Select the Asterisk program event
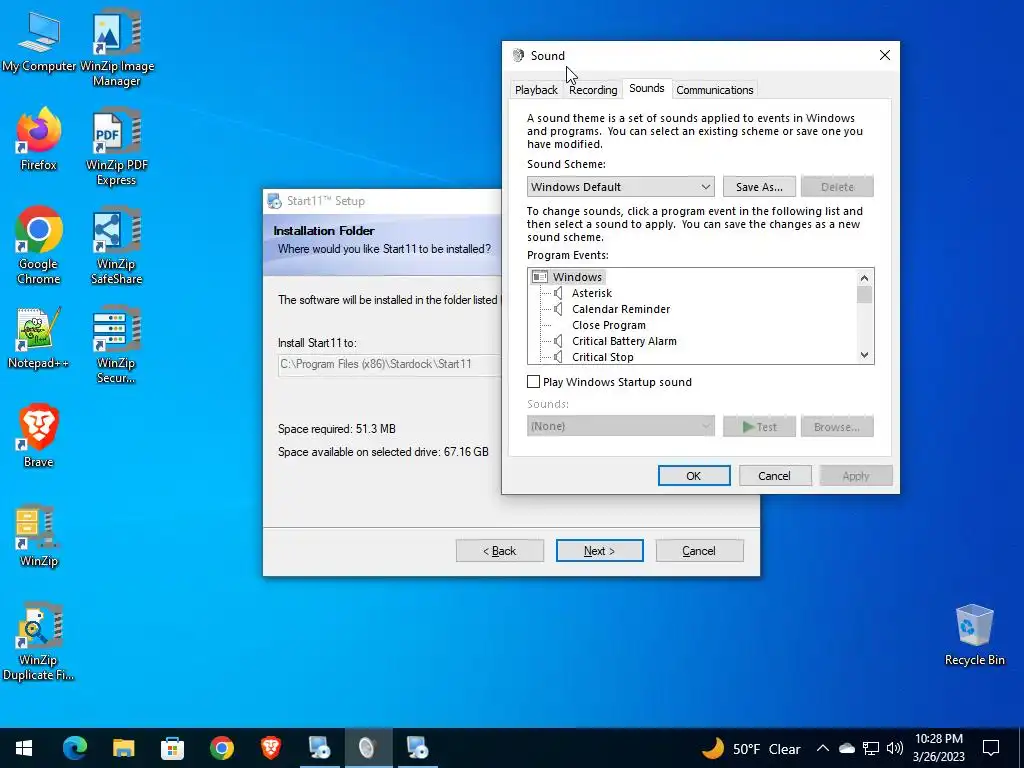 point(592,293)
